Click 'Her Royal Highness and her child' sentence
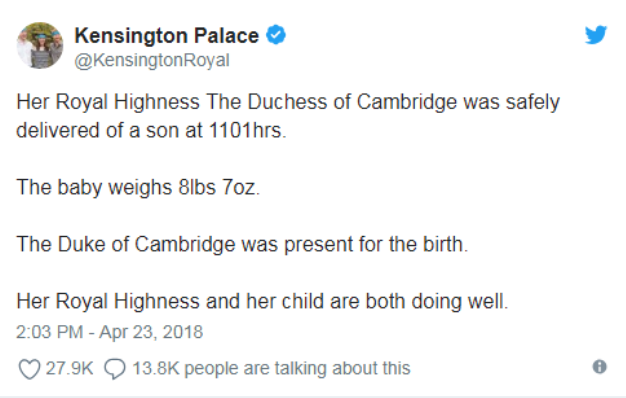626x398 pixels. (x=262, y=301)
